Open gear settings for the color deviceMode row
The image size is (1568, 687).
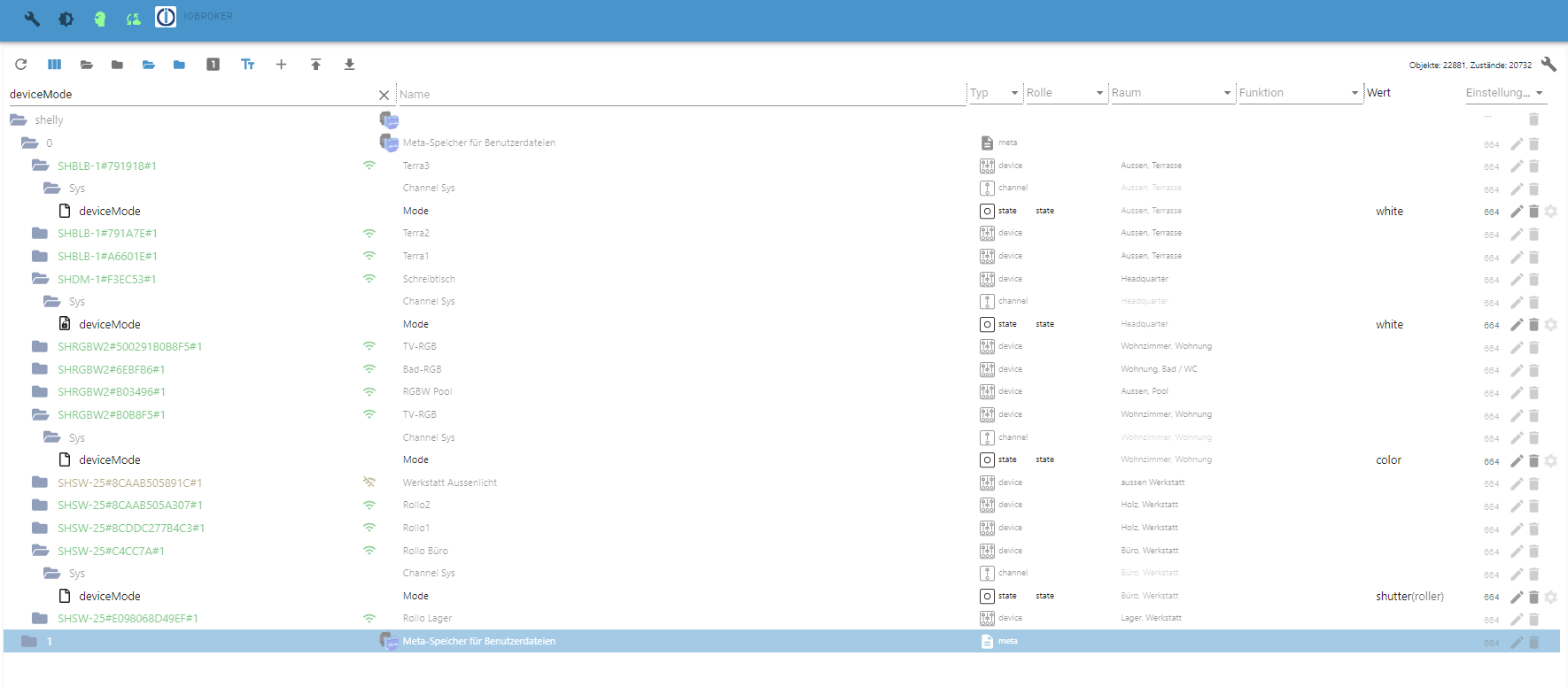[1550, 460]
